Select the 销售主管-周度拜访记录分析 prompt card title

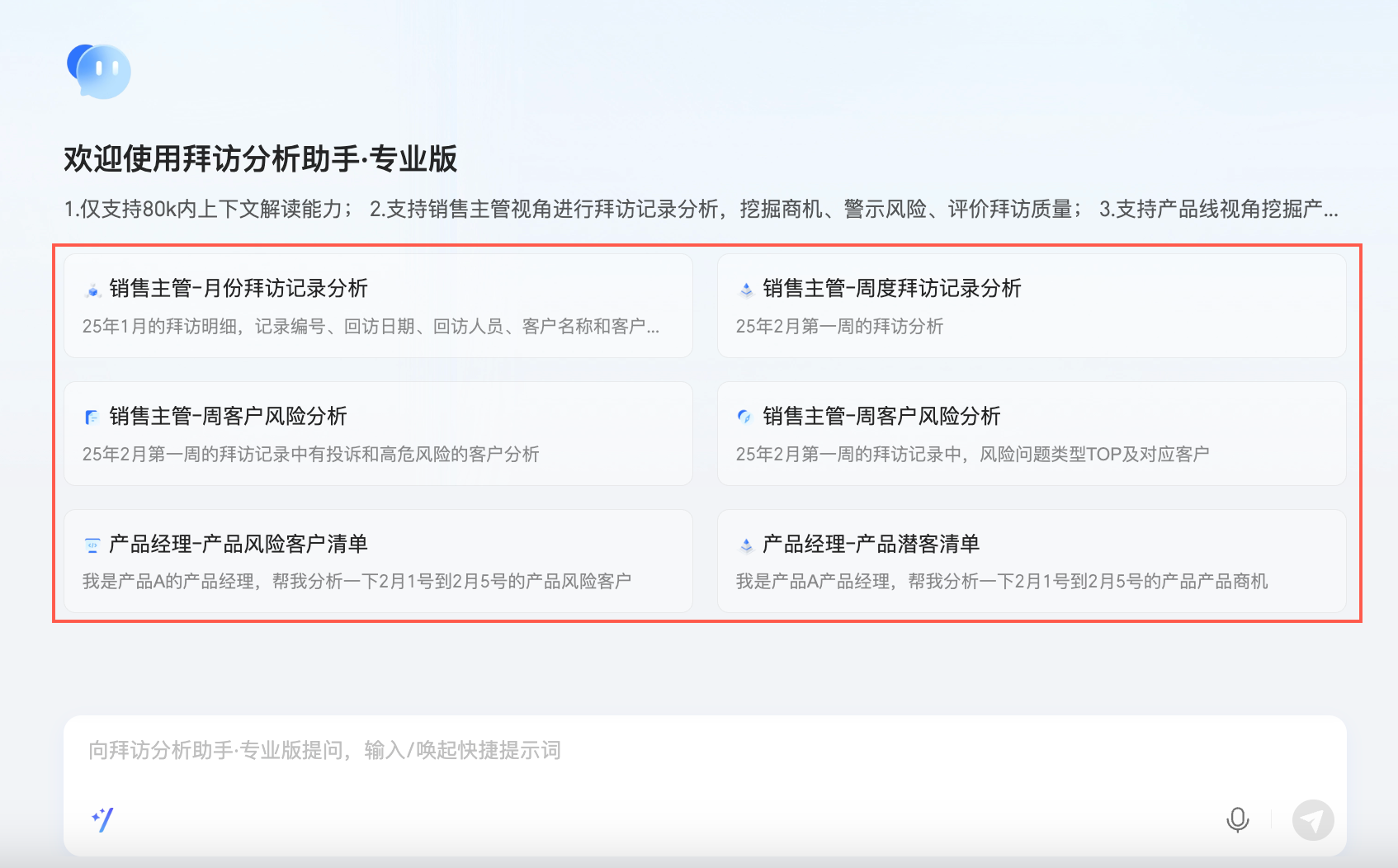[892, 288]
